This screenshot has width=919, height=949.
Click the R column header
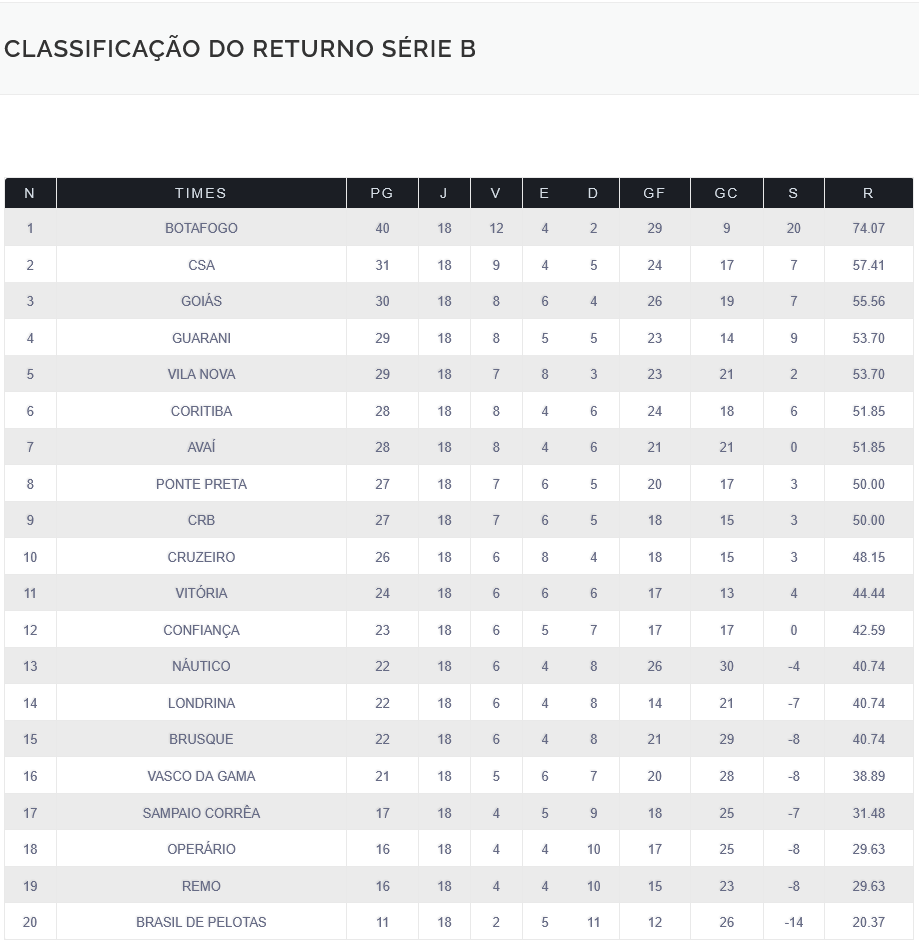pos(868,193)
